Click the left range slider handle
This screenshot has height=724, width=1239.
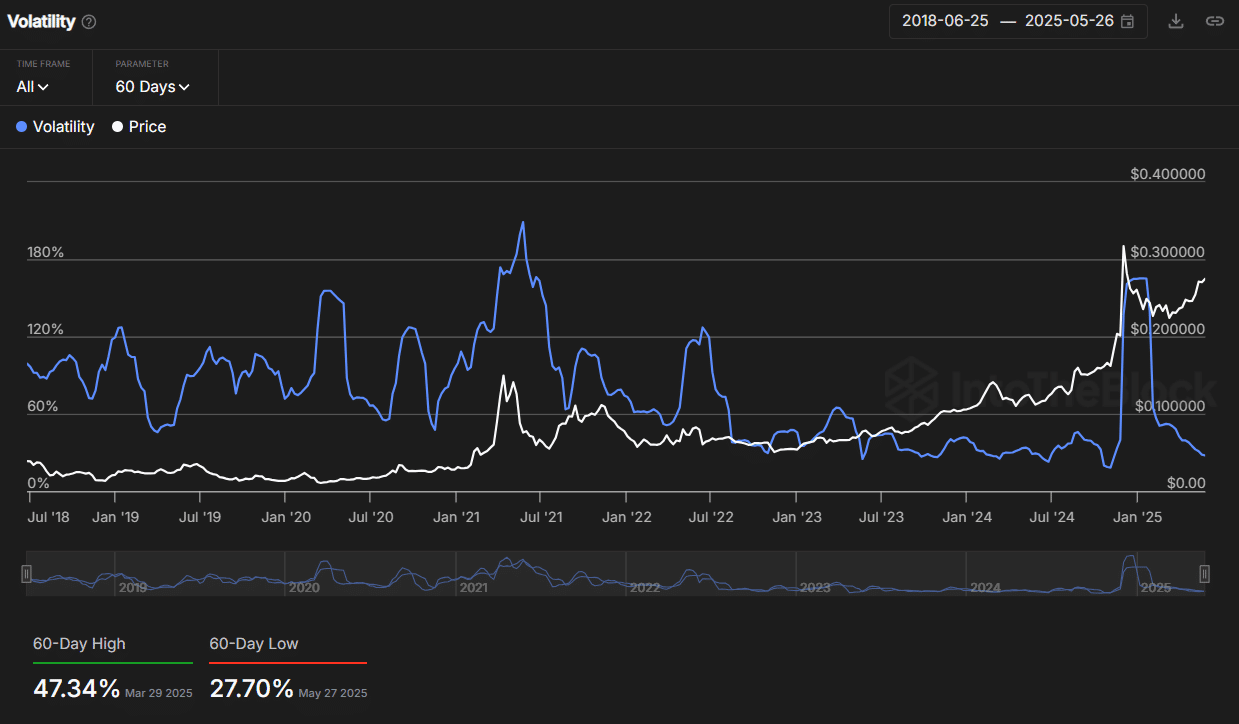27,574
